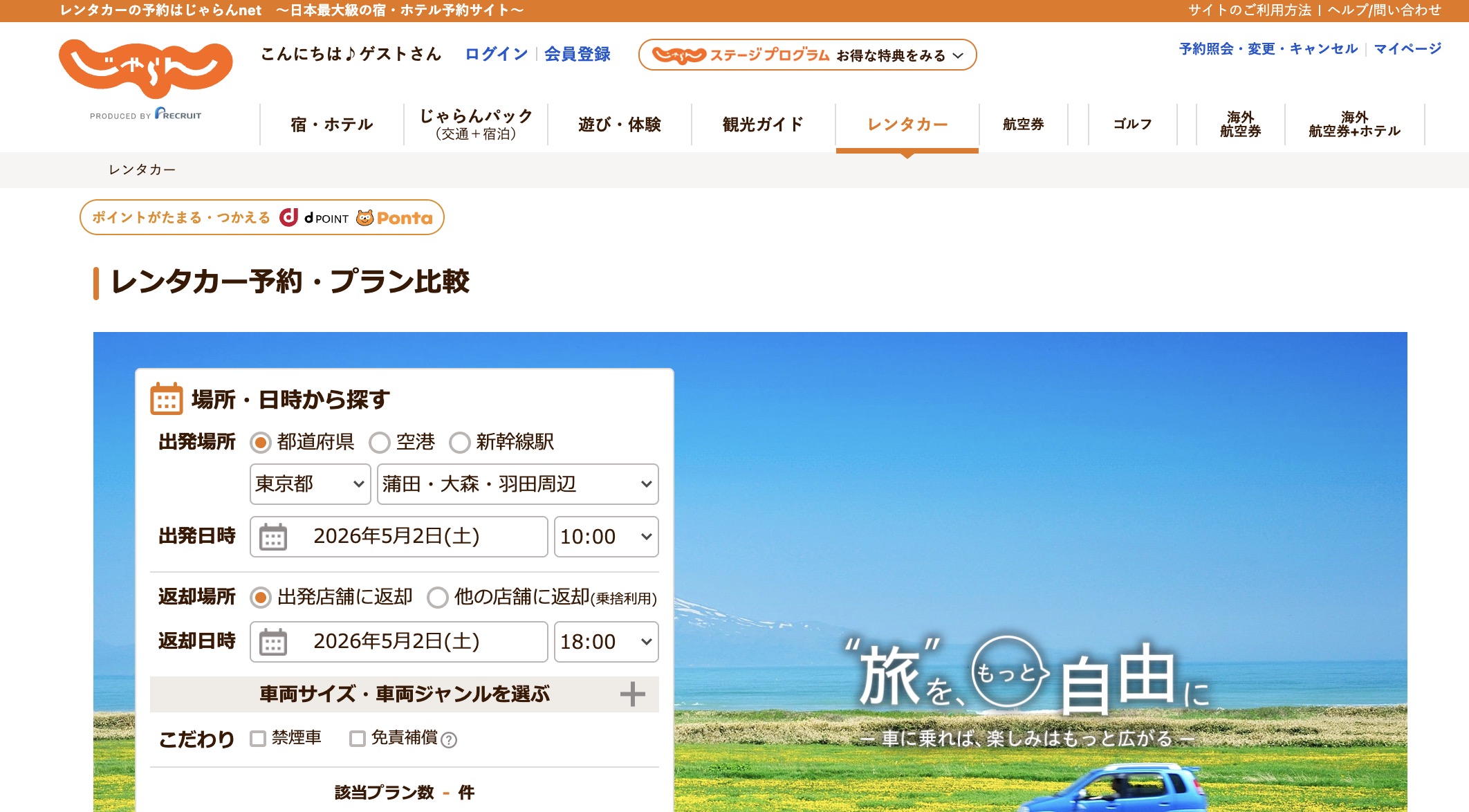The height and width of the screenshot is (812, 1469).
Task: Switch to the 宿・ホテル tab
Action: tap(331, 124)
